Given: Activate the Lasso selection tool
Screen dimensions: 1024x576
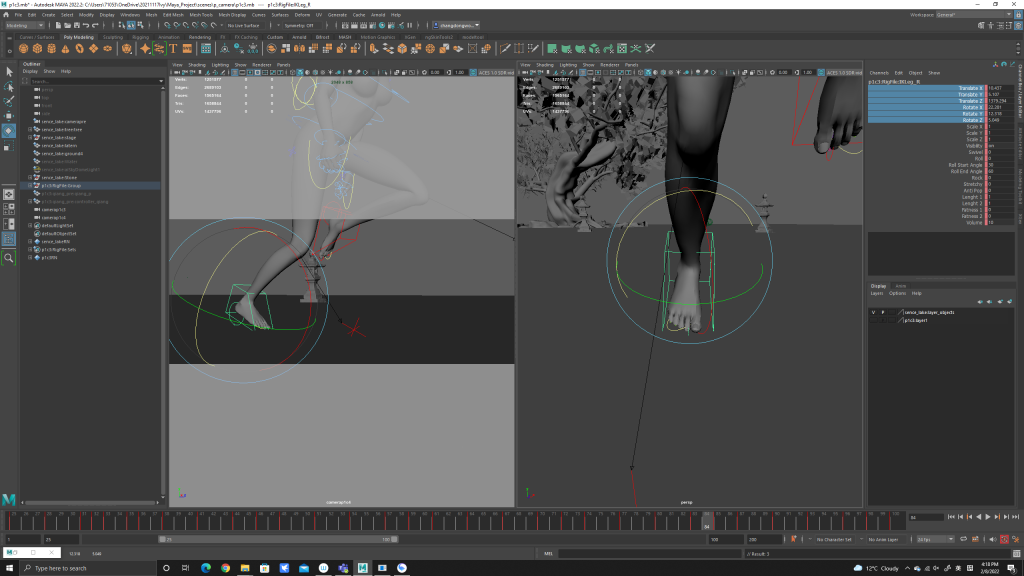Looking at the screenshot, I should [10, 87].
